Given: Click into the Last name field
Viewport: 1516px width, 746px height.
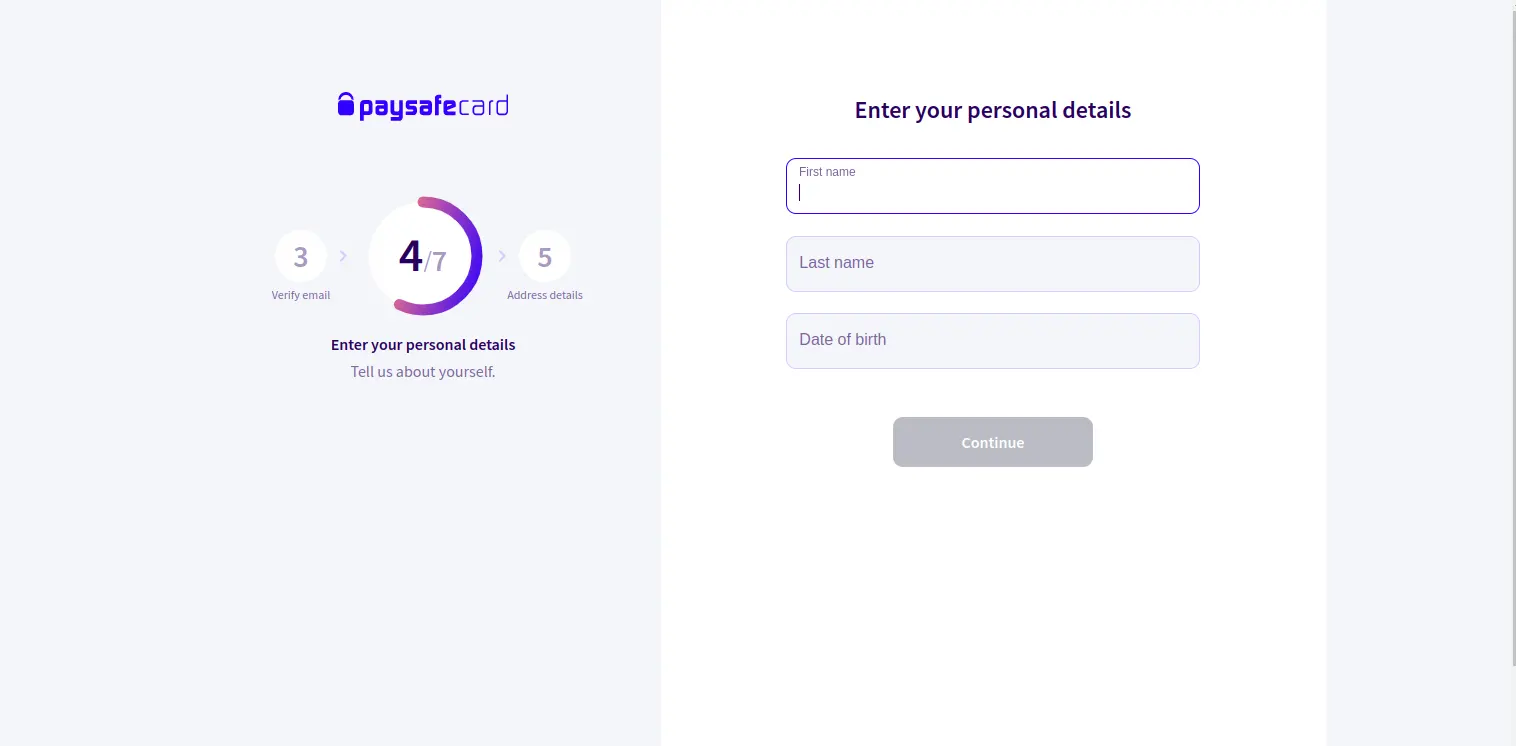Looking at the screenshot, I should pyautogui.click(x=993, y=264).
